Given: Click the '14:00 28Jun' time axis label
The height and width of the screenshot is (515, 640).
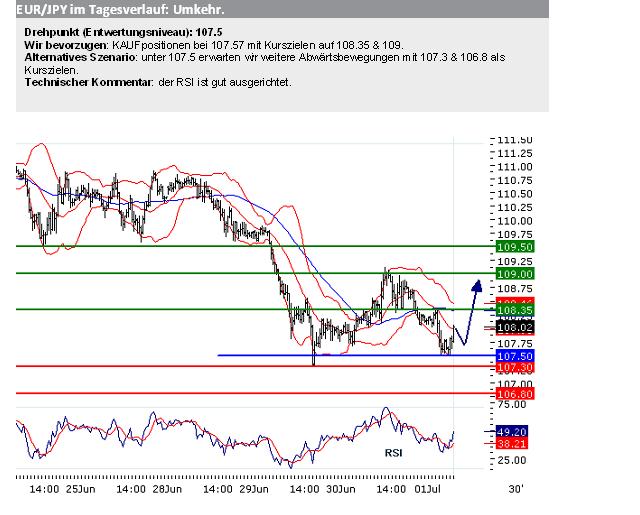Looking at the screenshot, I should 149,489.
